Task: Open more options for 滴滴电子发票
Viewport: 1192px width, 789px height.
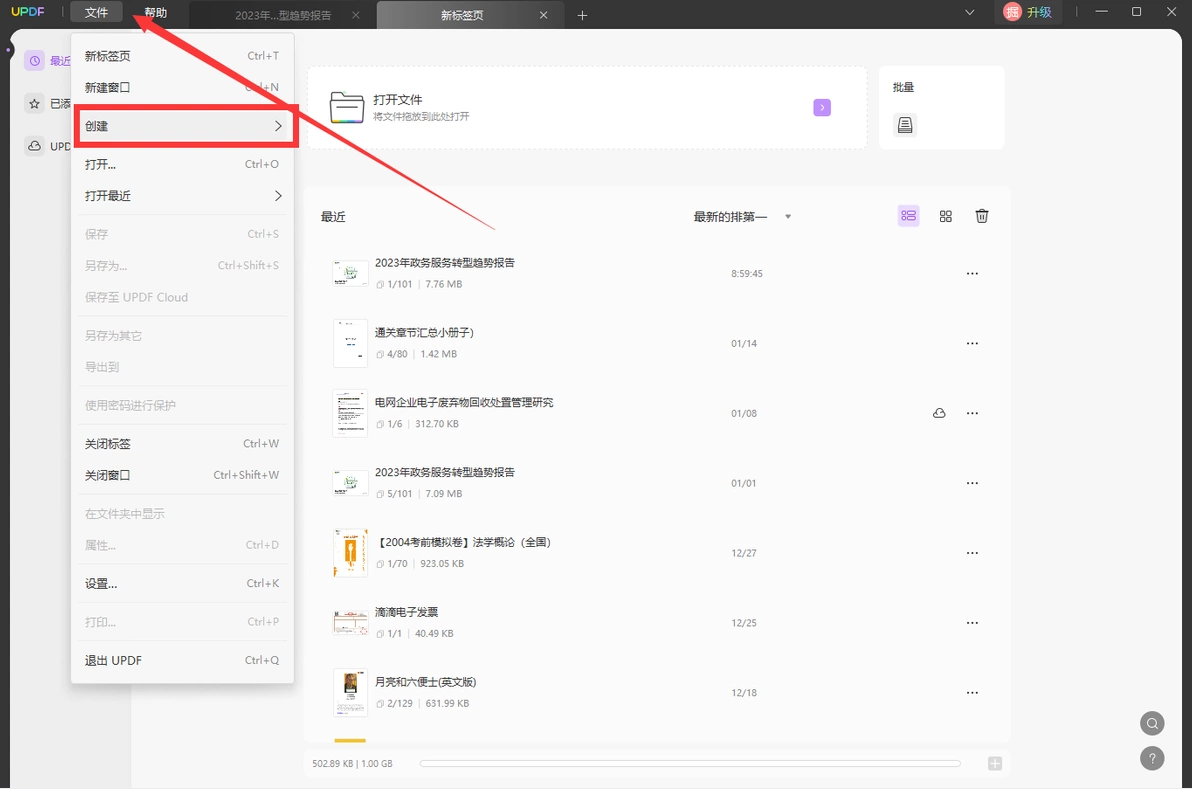Action: click(972, 623)
